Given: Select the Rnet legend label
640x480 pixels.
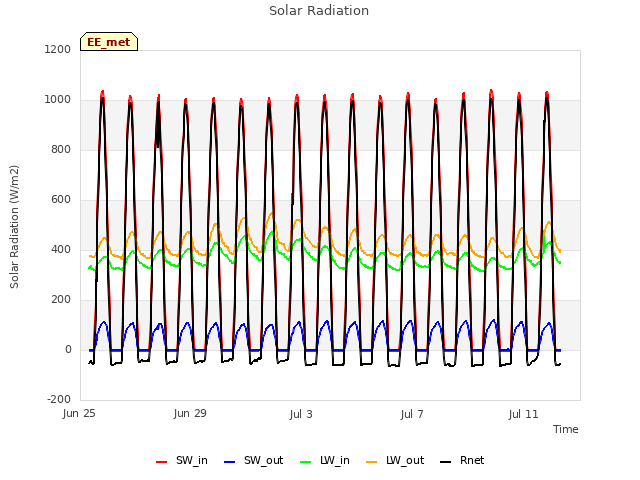Looking at the screenshot, I should coord(472,460).
